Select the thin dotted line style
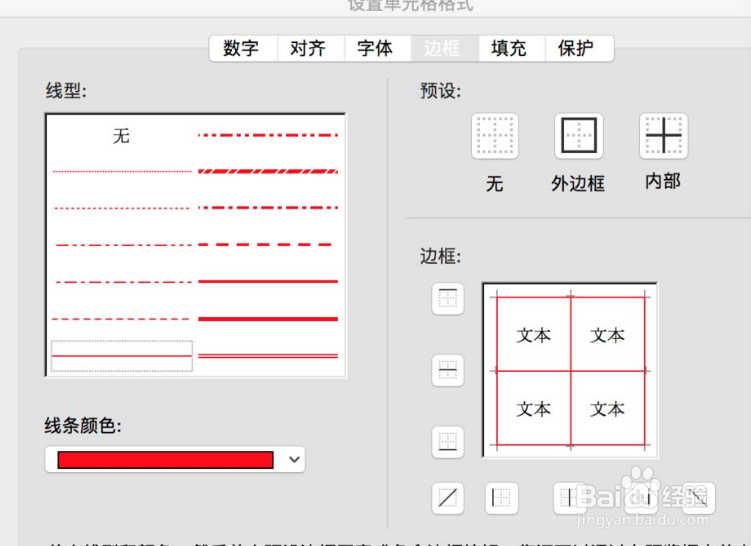Screen dimensions: 751x546 (x=122, y=208)
